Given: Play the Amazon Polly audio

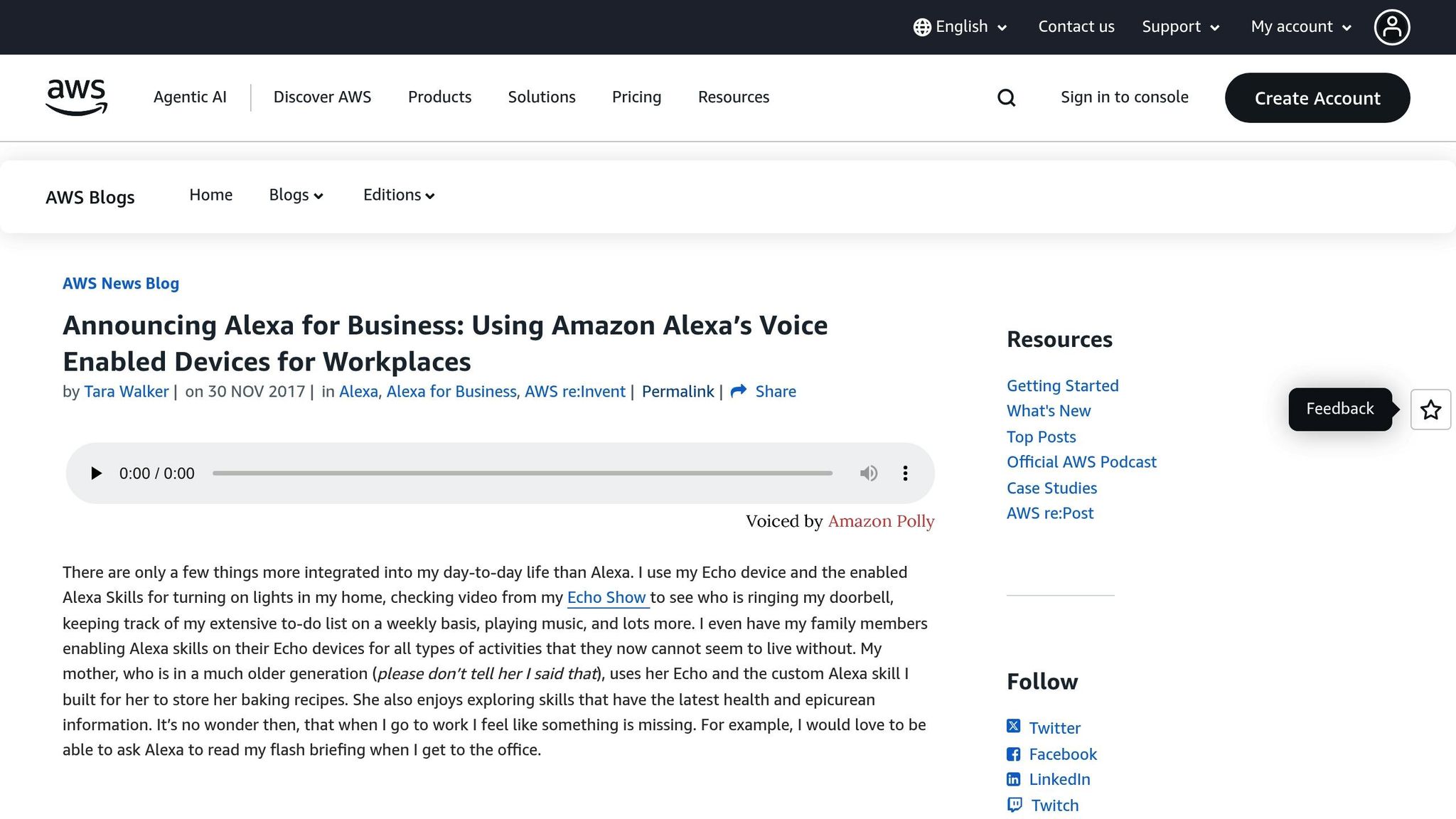Looking at the screenshot, I should 96,473.
